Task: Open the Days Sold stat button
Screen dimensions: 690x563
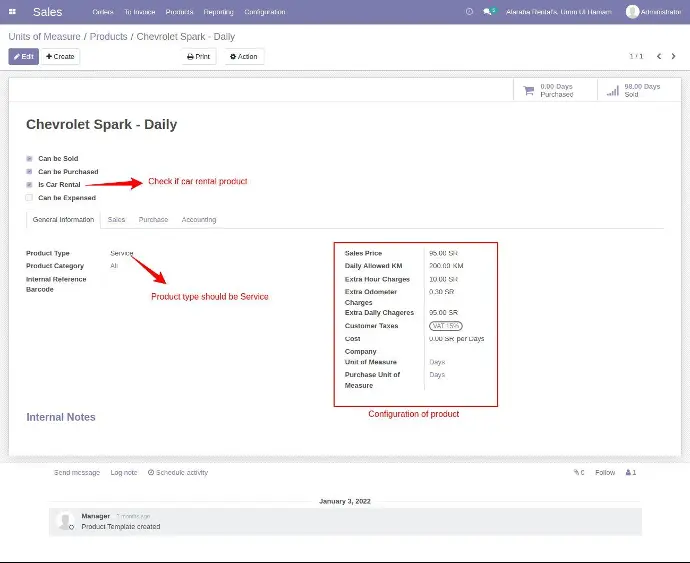Action: 639,90
